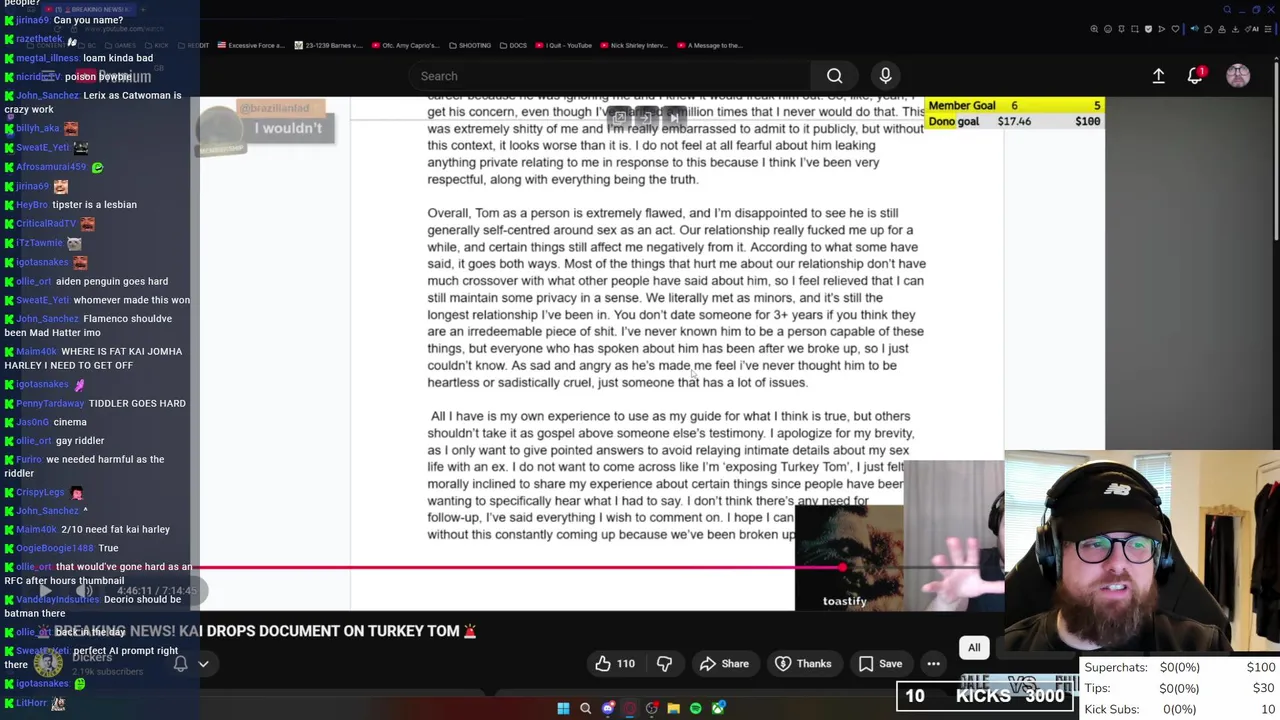Open the 'I Quit - YouTube' bookmark
This screenshot has width=1280, height=720.
coord(563,45)
